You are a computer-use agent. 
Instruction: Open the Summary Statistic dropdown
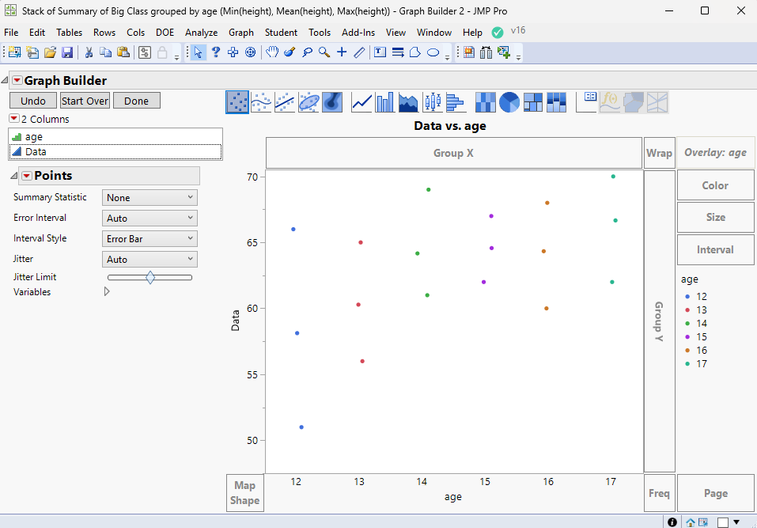click(150, 197)
